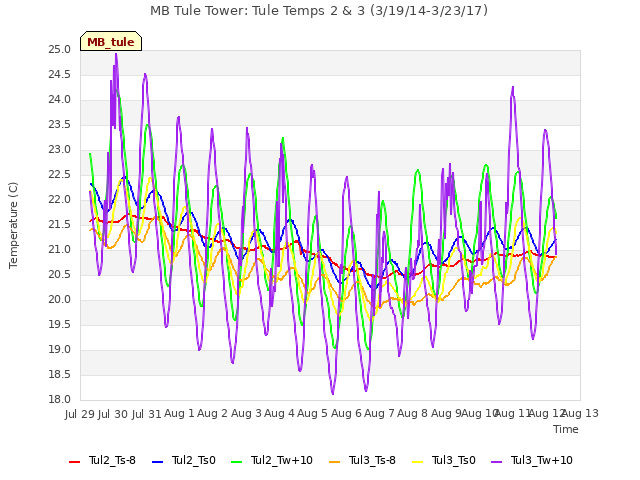Viewport: 640px width, 480px height.
Task: Click the 21.0 y-axis tick label
Action: pyautogui.click(x=60, y=250)
